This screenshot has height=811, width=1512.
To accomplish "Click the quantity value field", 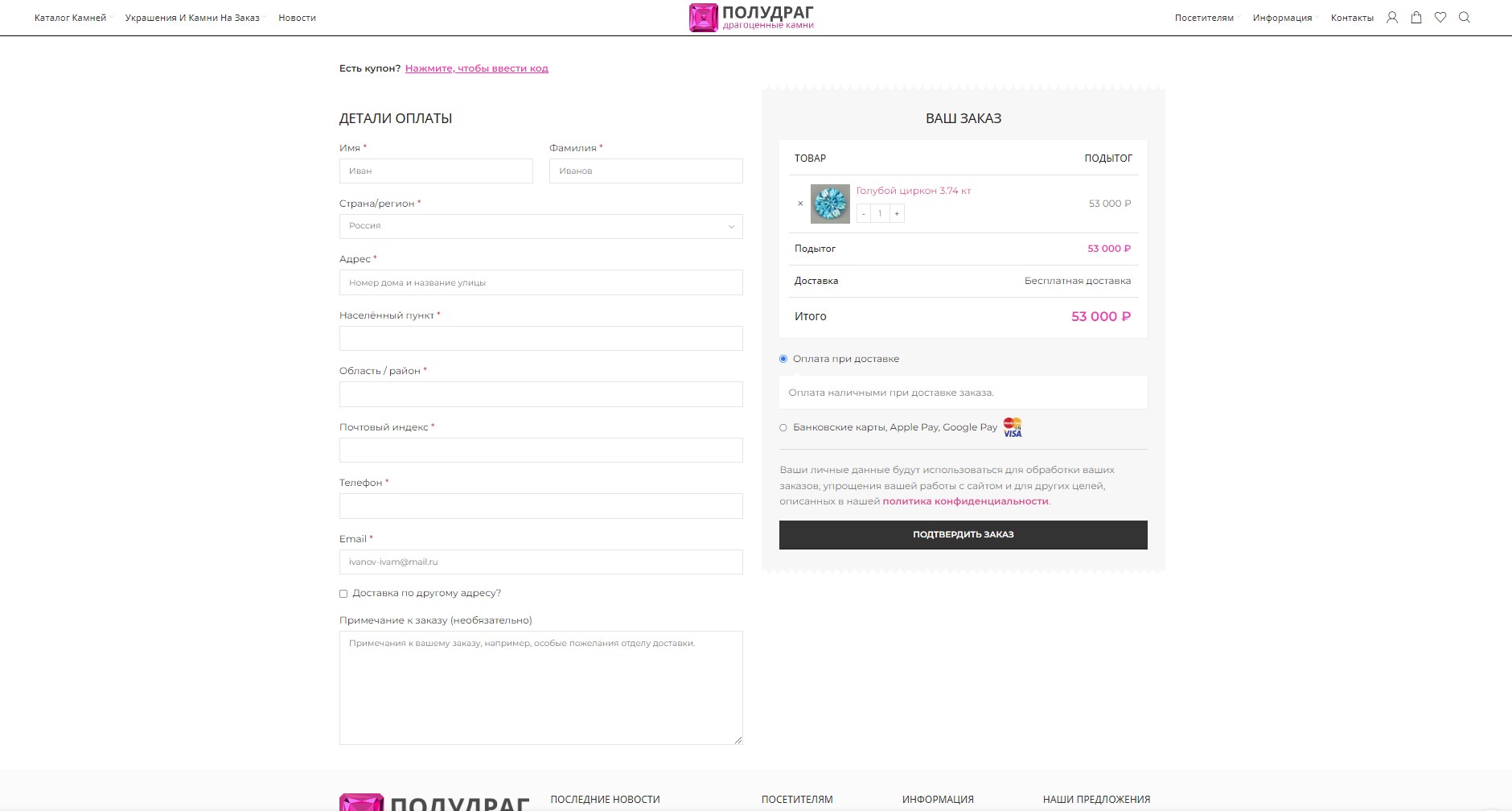I will tap(880, 213).
